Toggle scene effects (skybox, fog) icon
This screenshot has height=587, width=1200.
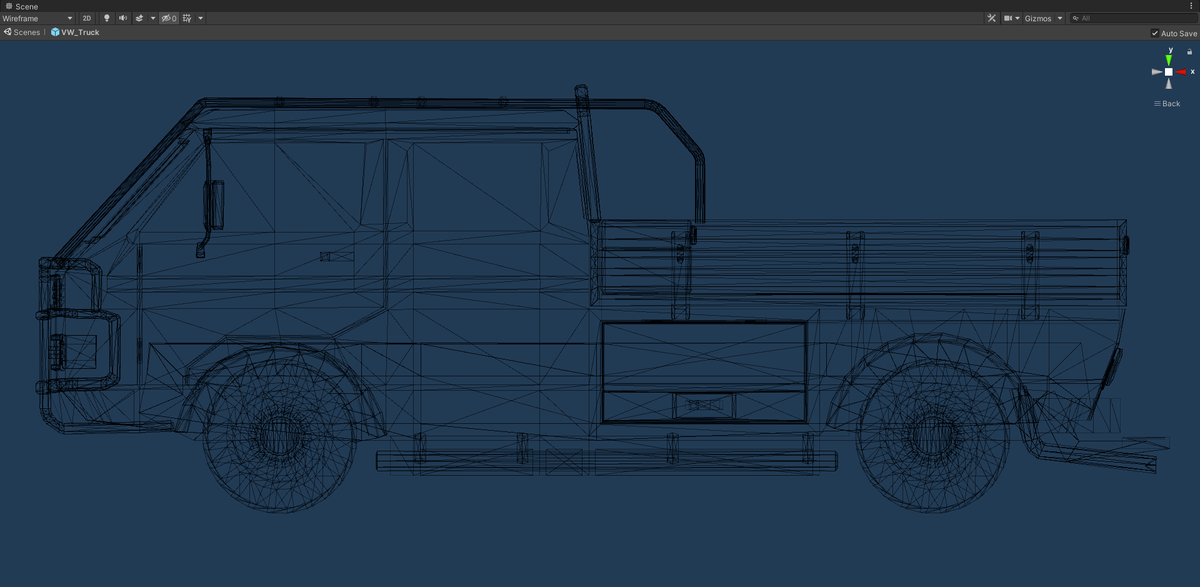coord(140,18)
